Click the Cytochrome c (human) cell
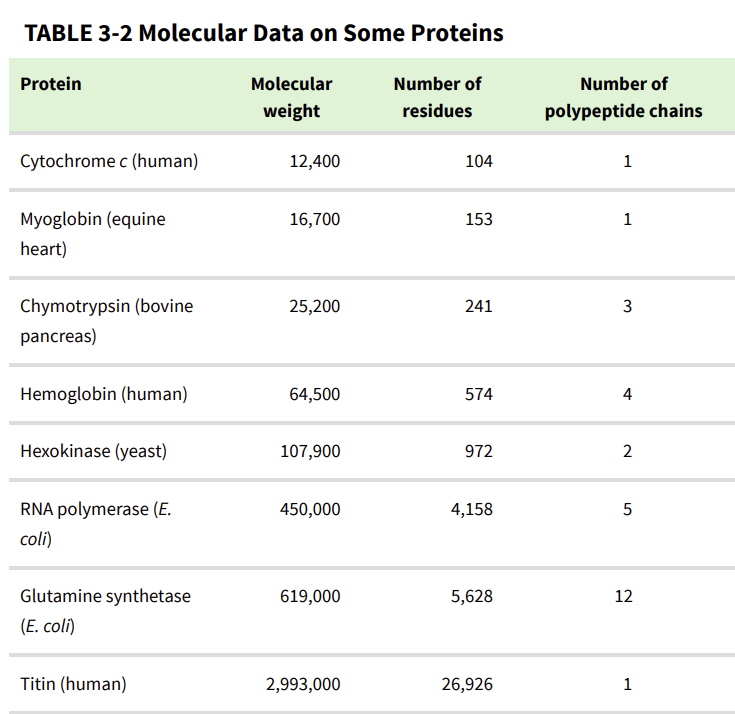Screen dimensions: 735x714 coord(109,161)
